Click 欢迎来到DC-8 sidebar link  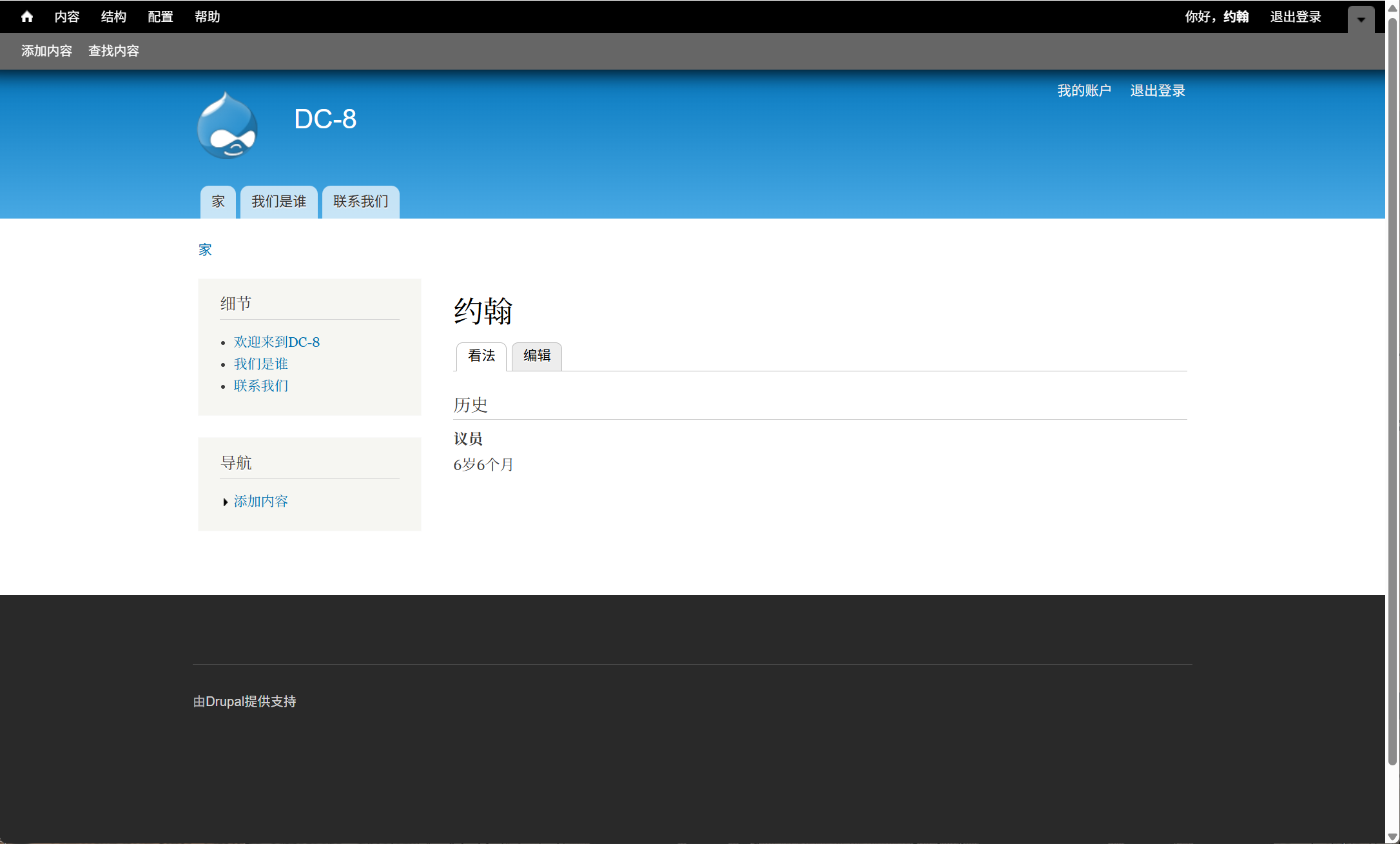pos(277,342)
